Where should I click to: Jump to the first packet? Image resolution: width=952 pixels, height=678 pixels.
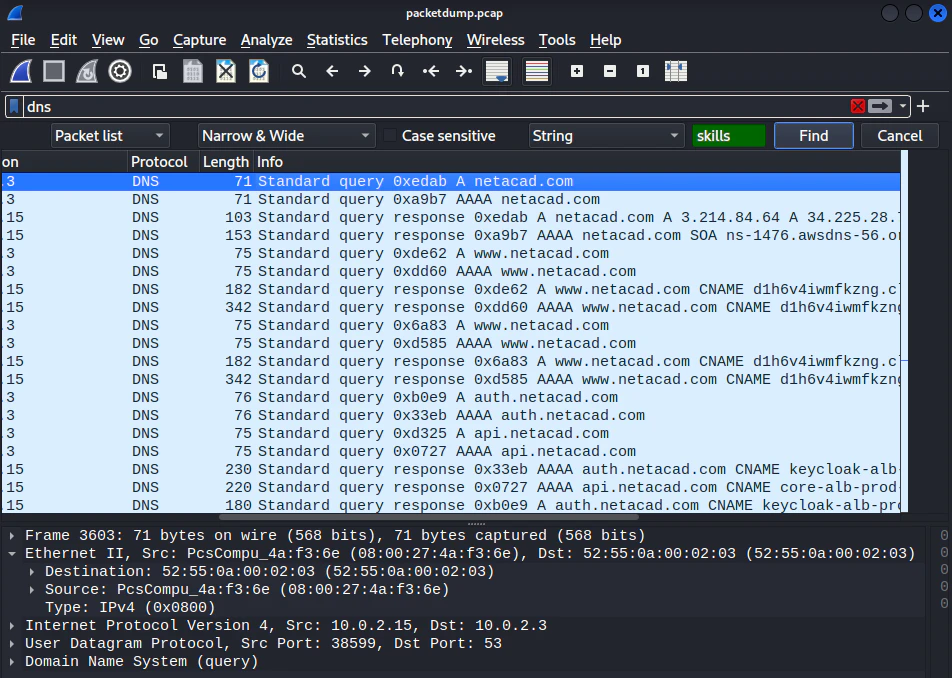[x=430, y=72]
